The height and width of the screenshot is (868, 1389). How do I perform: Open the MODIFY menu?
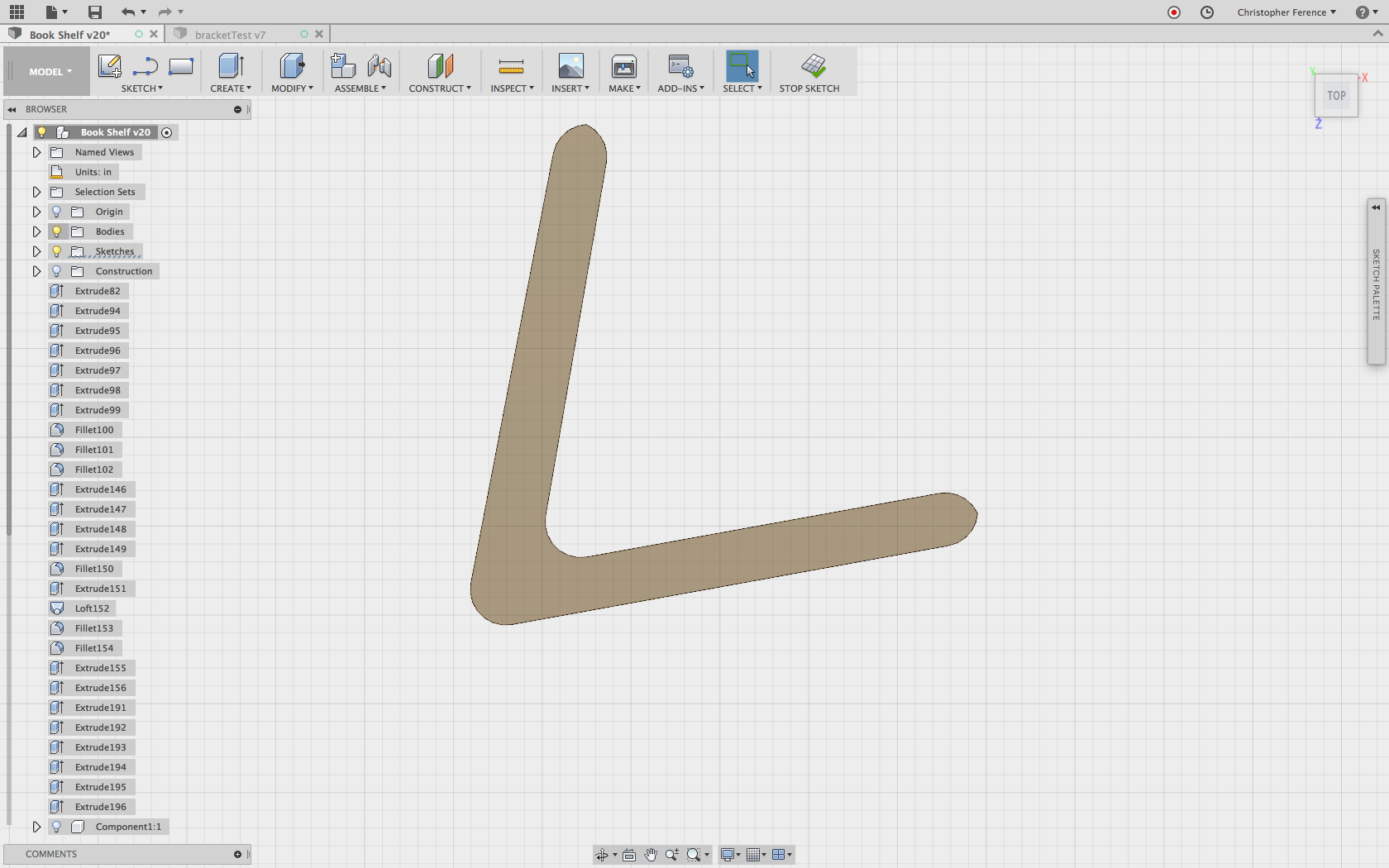292,88
